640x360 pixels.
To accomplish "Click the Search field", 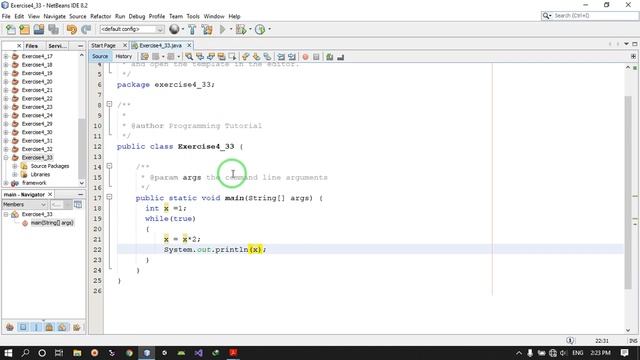I will (x=590, y=16).
